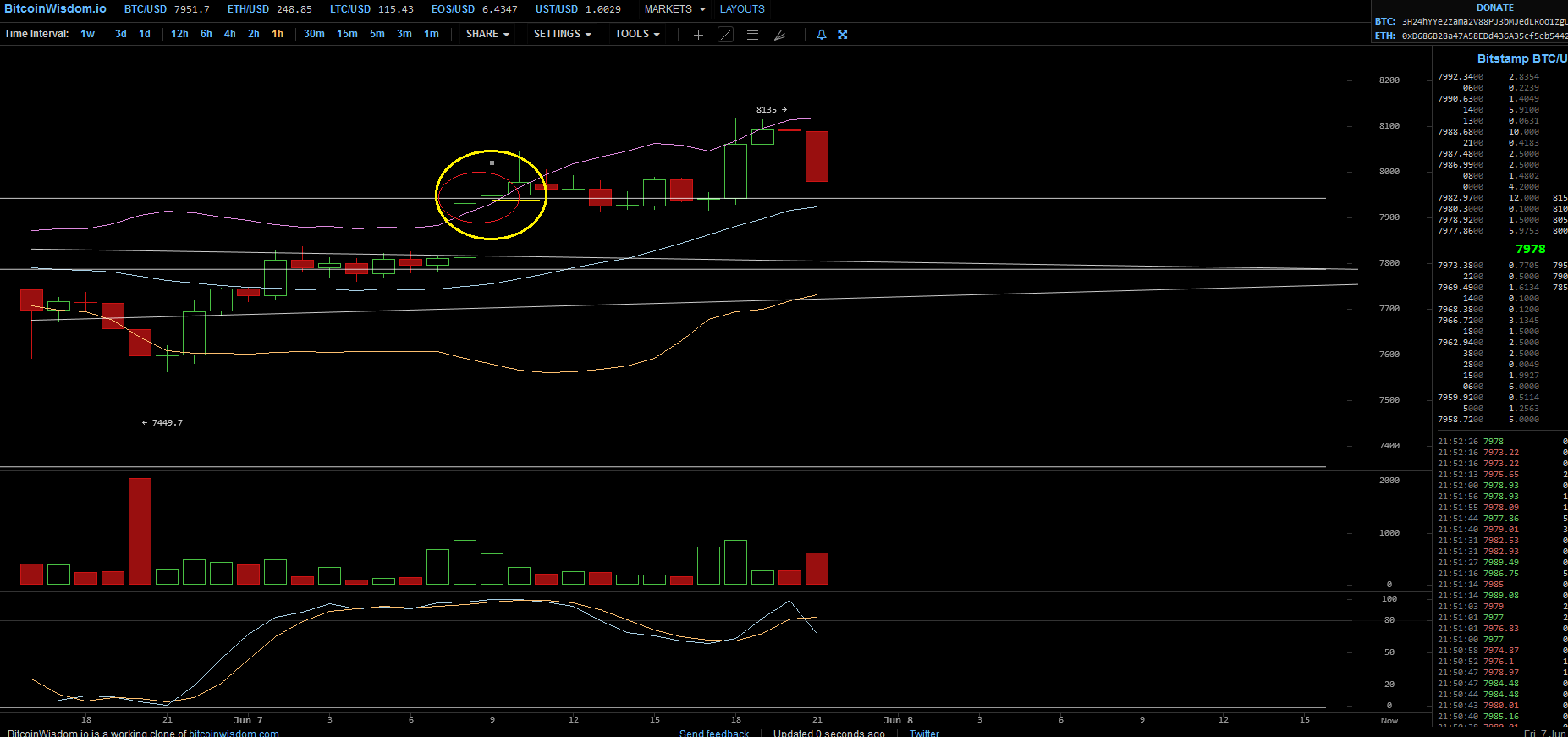This screenshot has width=1568, height=737.
Task: Set time interval to 3m
Action: [x=404, y=34]
